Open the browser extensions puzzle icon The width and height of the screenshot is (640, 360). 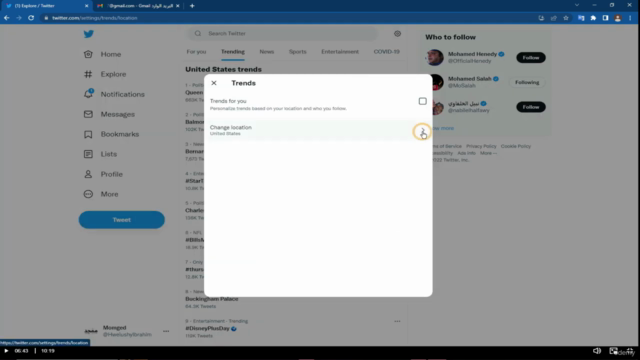(x=593, y=18)
